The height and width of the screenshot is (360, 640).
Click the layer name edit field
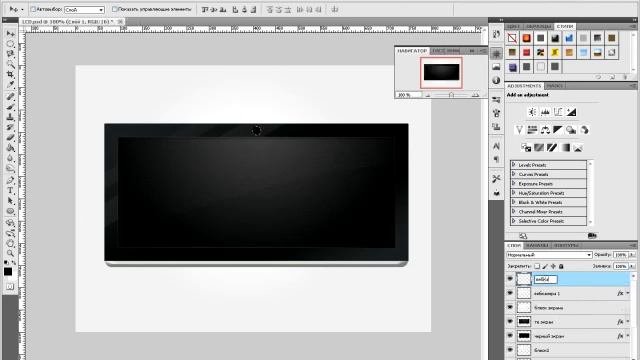point(545,279)
